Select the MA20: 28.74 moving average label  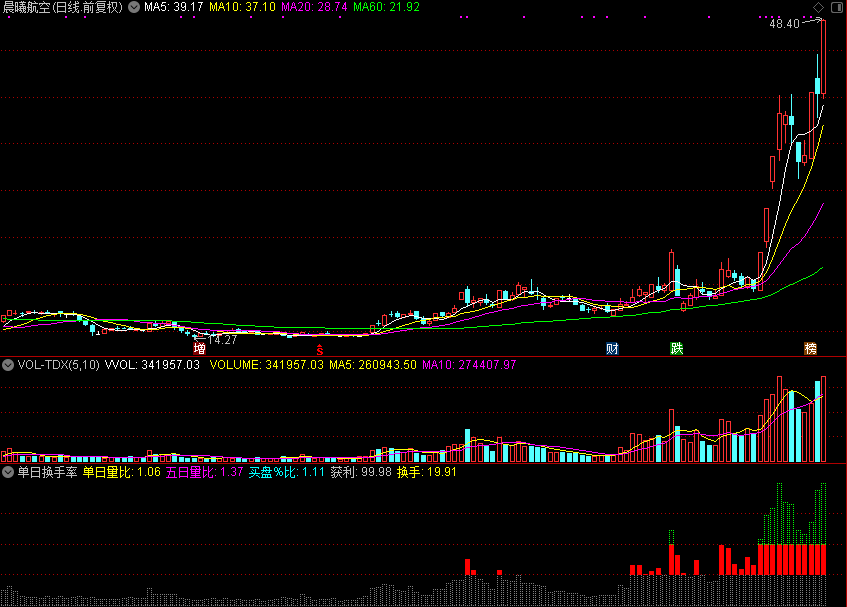pyautogui.click(x=314, y=7)
